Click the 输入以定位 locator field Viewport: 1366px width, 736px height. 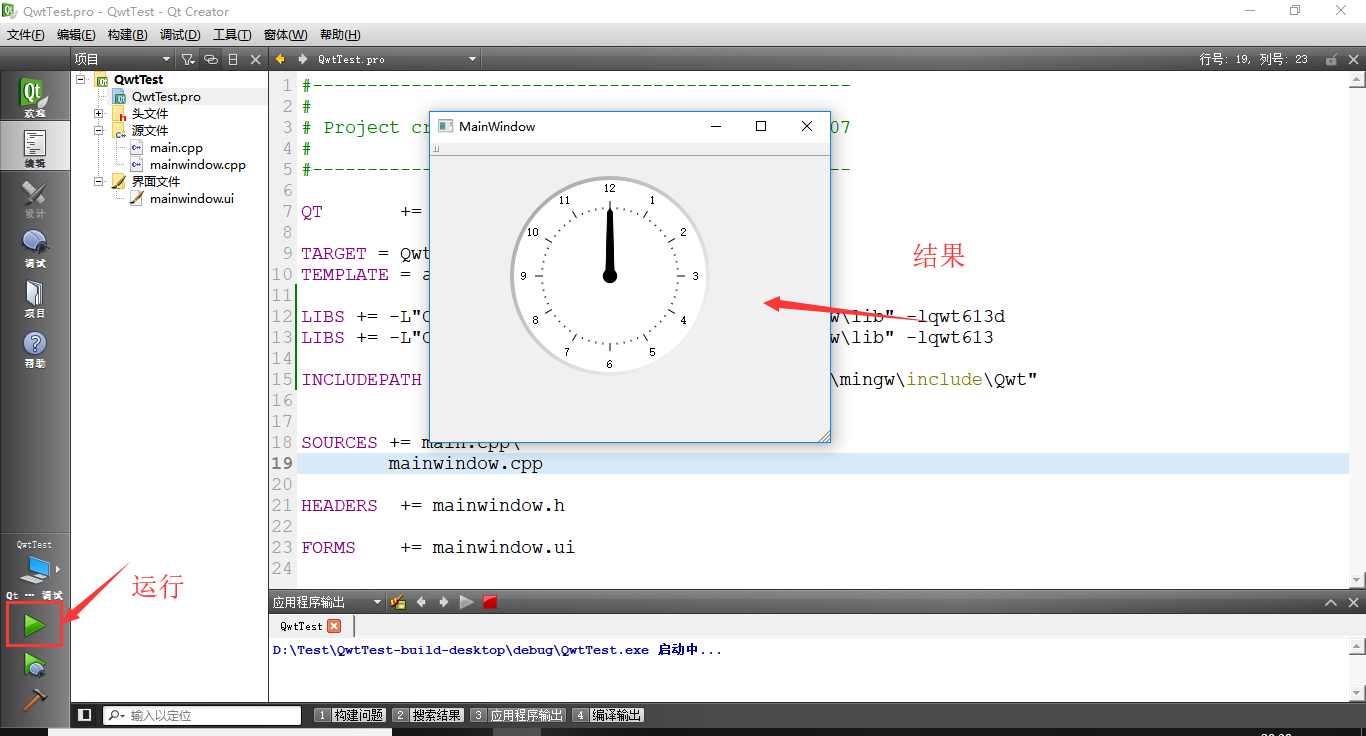tap(202, 715)
